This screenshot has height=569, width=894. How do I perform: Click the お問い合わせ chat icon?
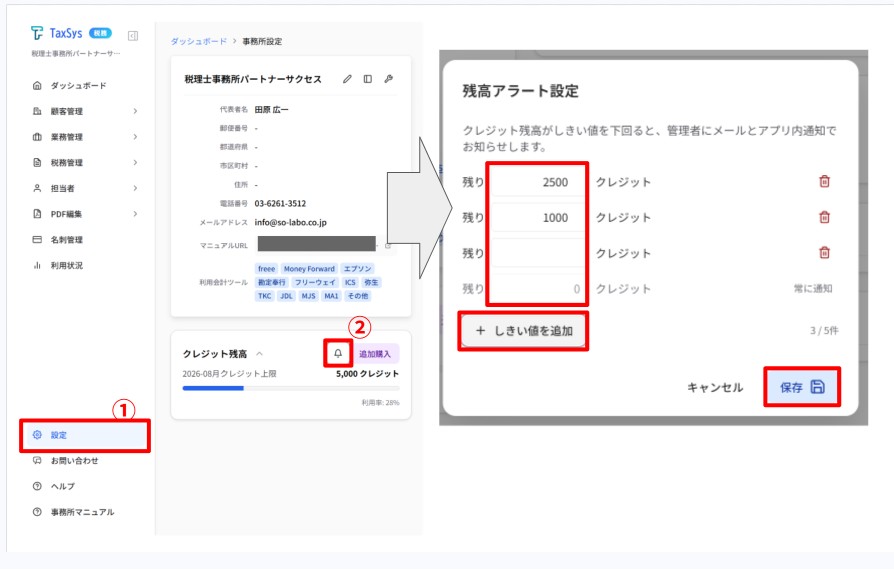(37, 461)
